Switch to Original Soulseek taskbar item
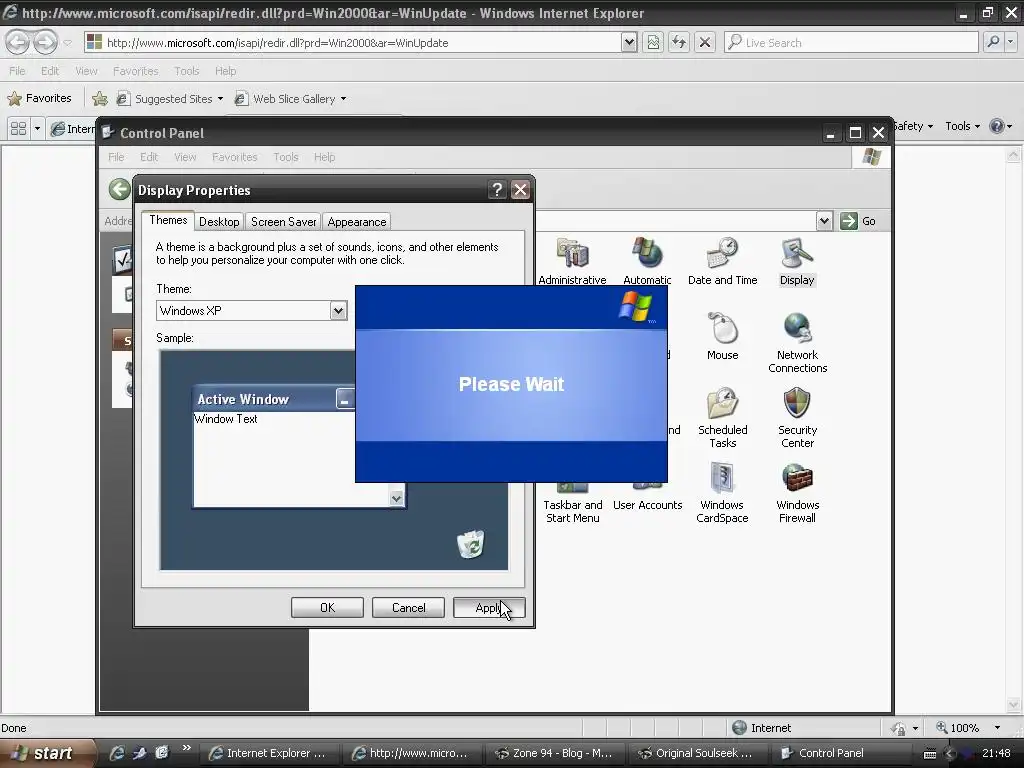Screen dimensions: 1024x768 coord(697,753)
